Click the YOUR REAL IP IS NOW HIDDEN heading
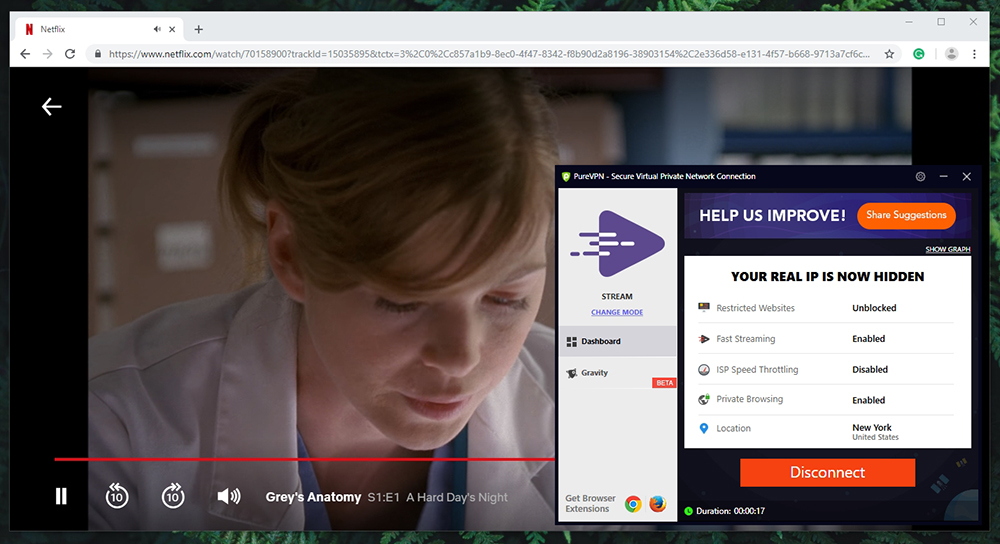 [x=827, y=276]
